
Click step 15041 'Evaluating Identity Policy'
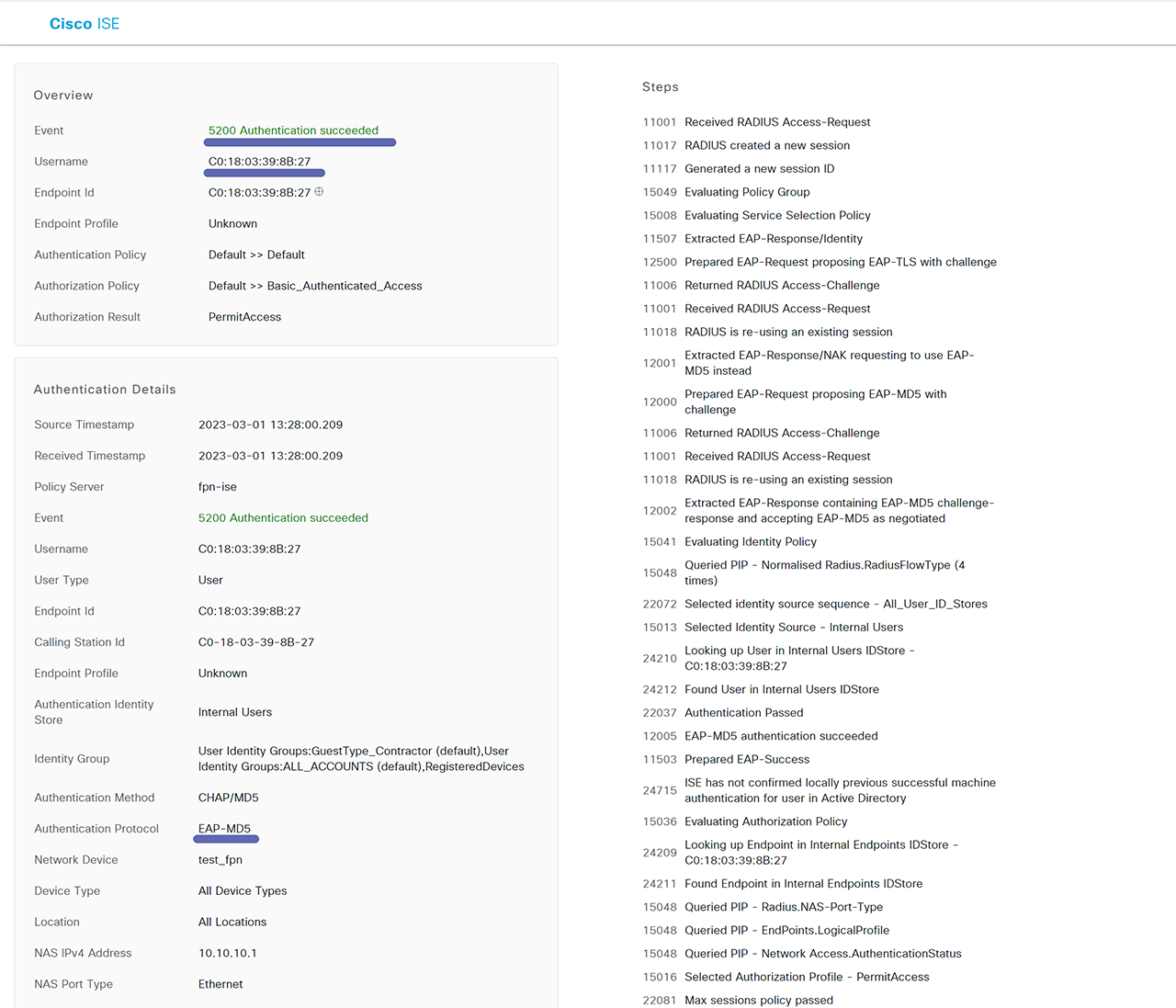tap(729, 542)
